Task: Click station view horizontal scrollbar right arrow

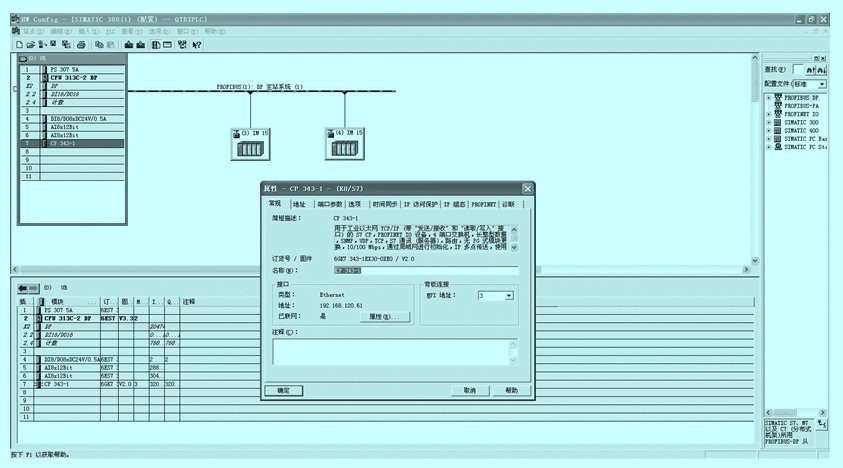Action: pos(746,270)
